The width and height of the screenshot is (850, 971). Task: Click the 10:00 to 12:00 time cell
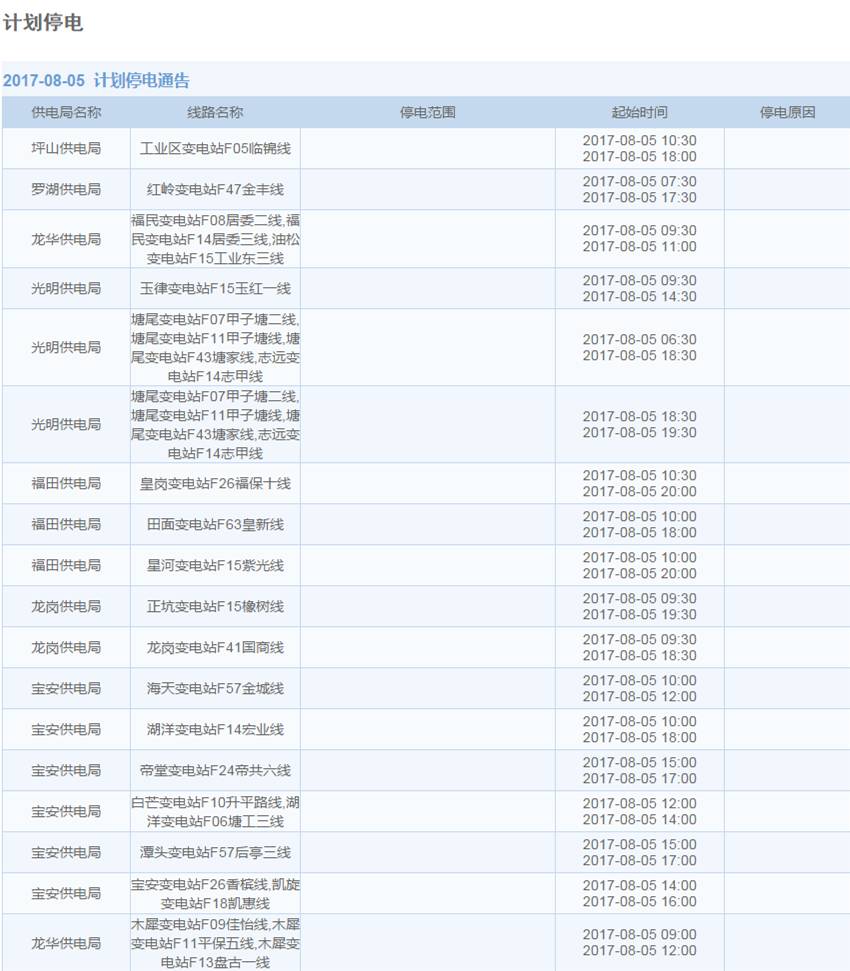tap(640, 689)
